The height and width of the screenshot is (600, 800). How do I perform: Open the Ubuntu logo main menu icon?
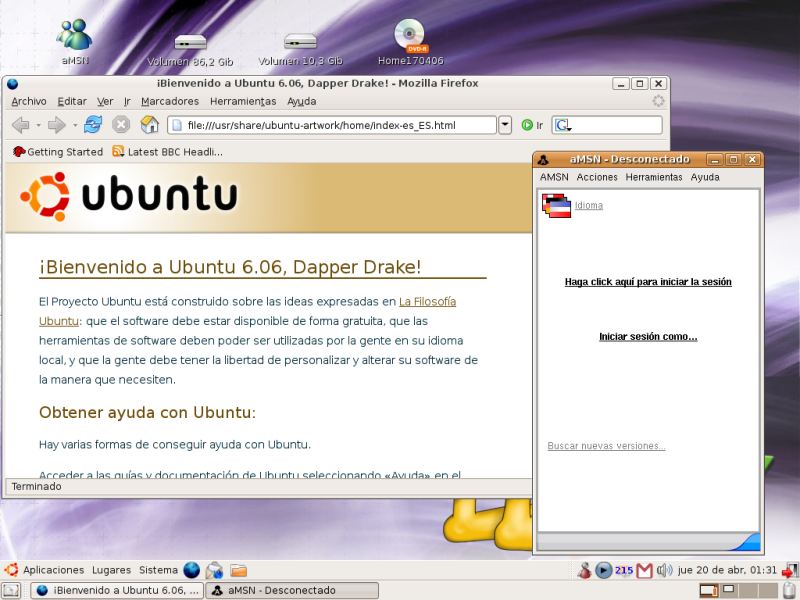pyautogui.click(x=11, y=569)
